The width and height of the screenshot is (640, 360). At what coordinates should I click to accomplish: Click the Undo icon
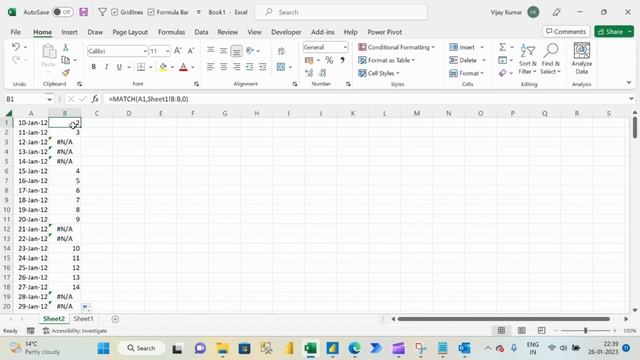point(16,47)
